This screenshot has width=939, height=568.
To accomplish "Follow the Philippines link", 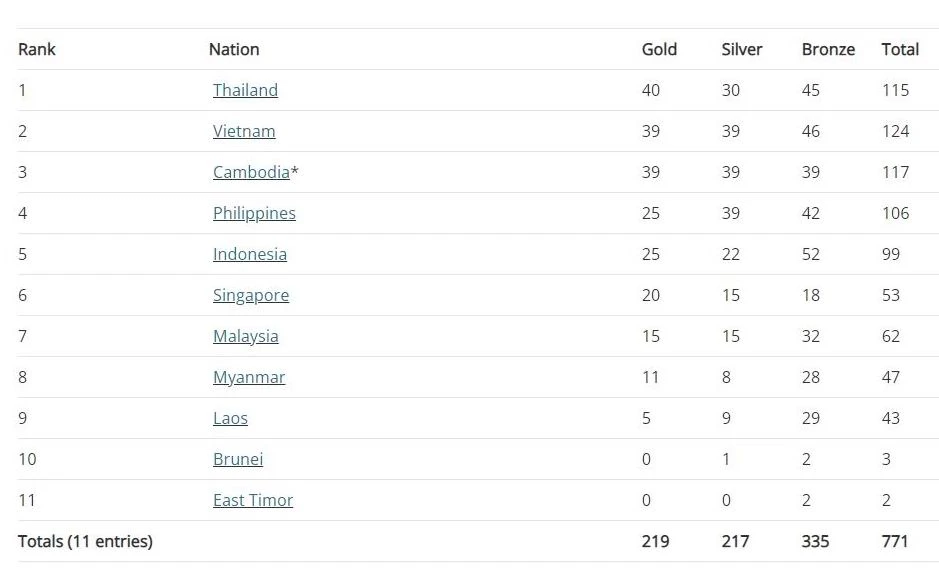I will click(x=254, y=213).
